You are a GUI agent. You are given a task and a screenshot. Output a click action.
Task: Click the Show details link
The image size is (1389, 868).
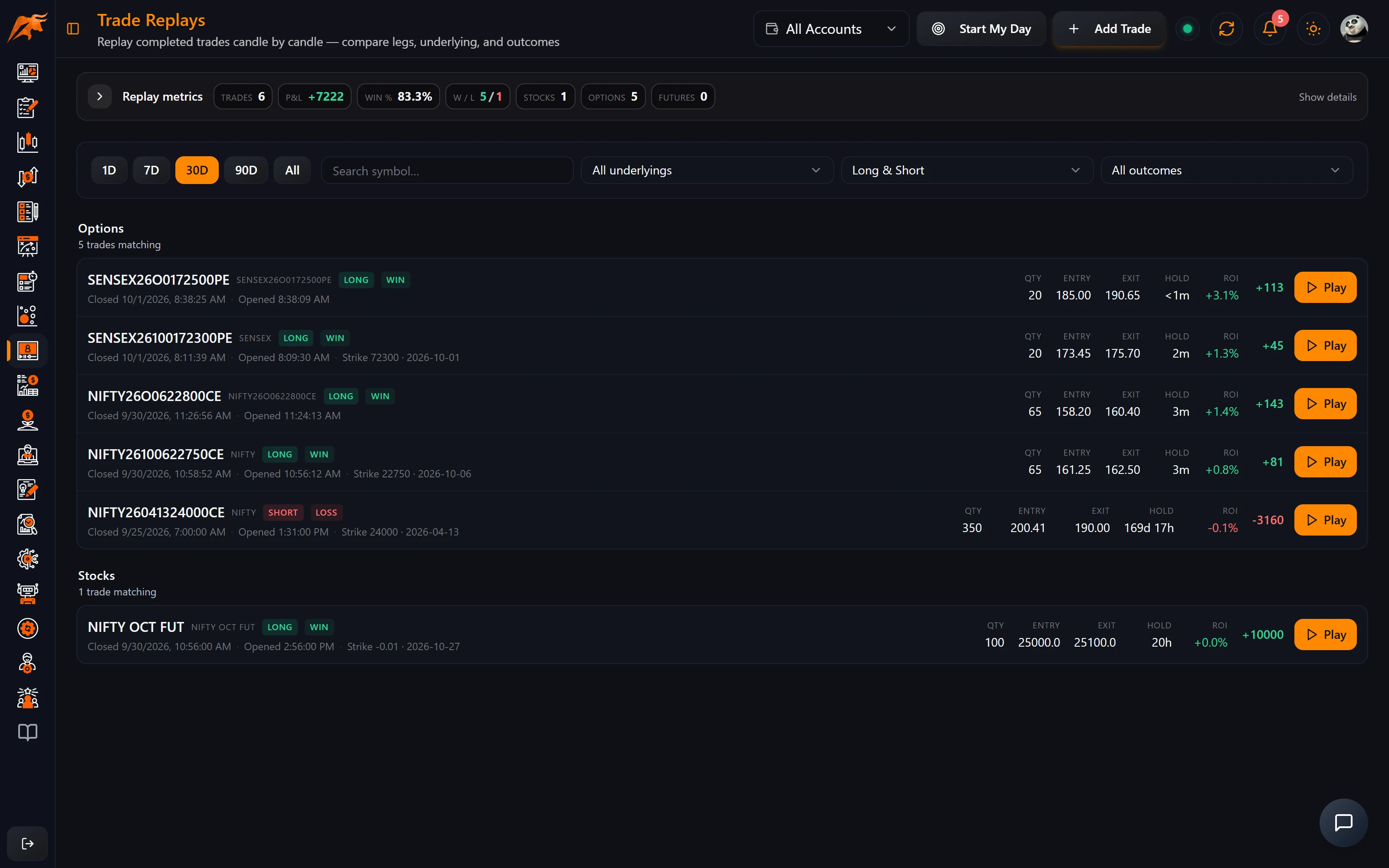coord(1328,97)
